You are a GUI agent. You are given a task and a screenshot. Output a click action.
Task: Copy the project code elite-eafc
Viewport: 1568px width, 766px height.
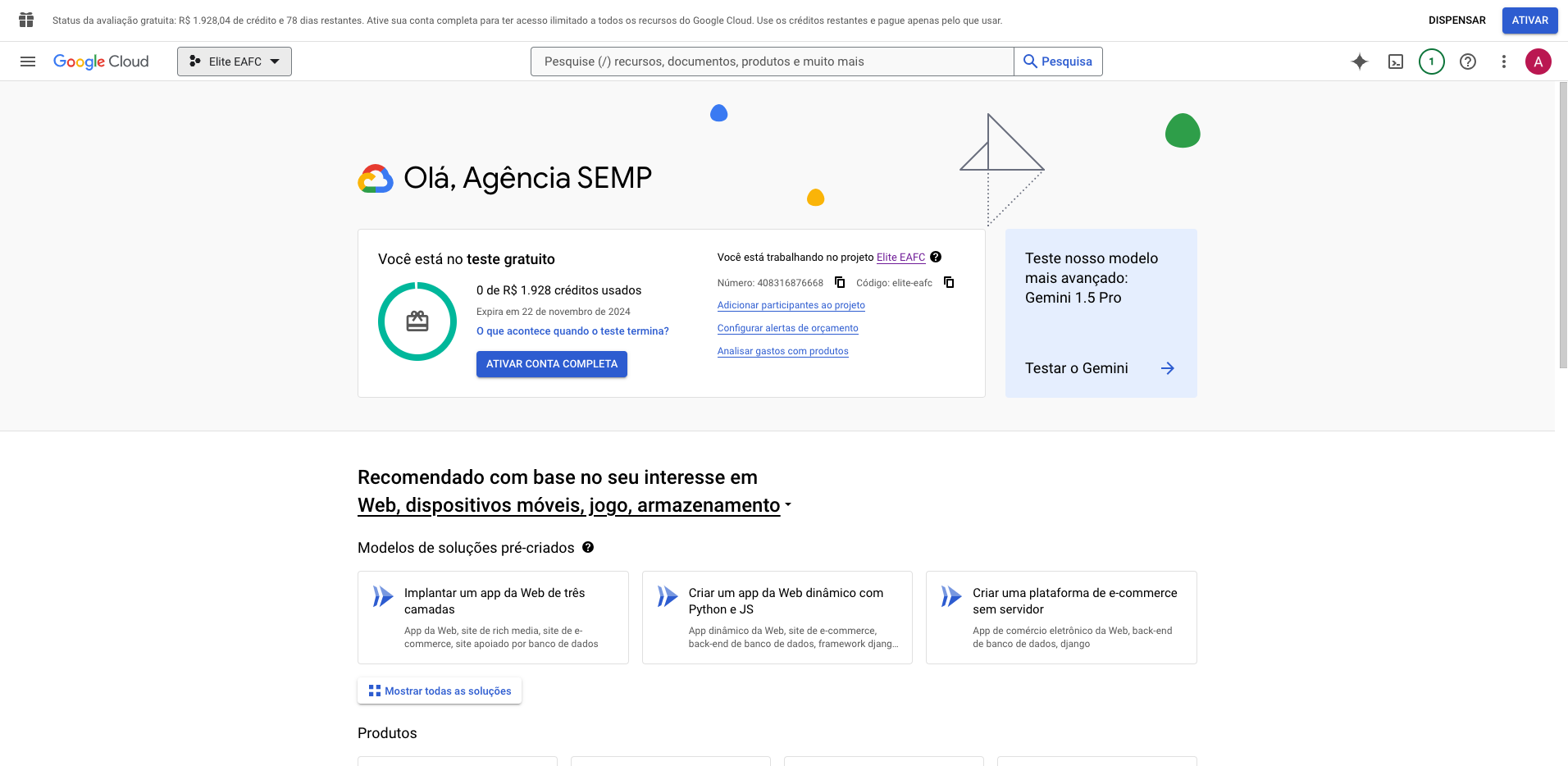coord(949,282)
